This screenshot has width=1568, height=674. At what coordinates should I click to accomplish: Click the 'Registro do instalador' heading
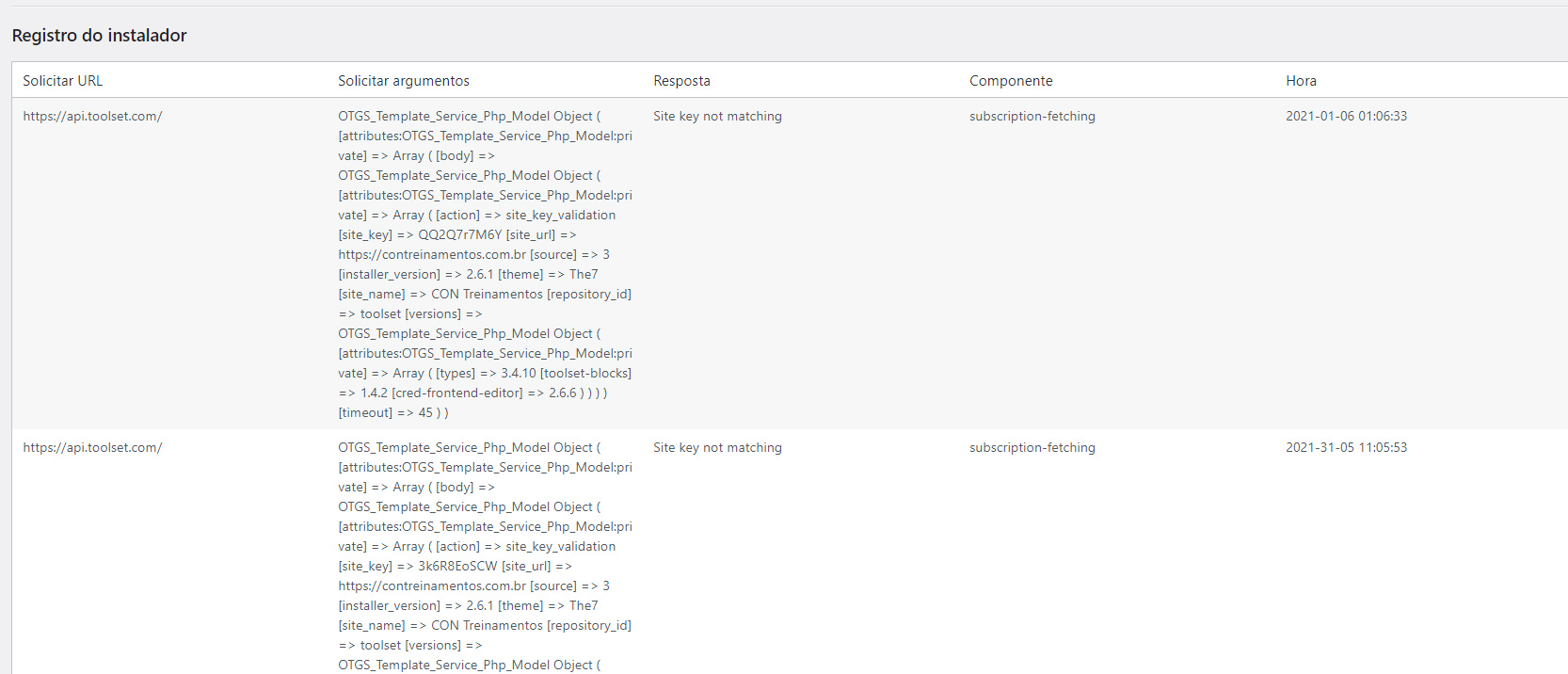tap(99, 36)
